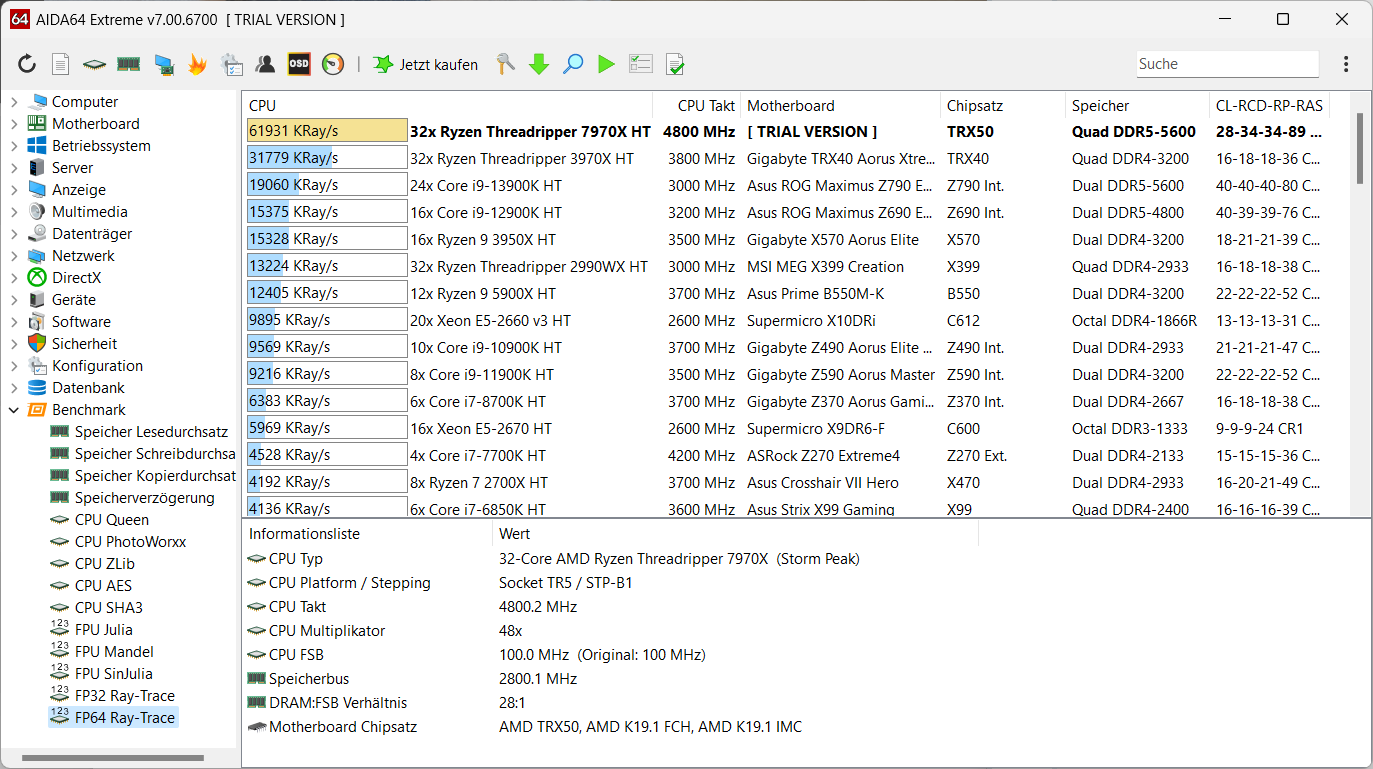The width and height of the screenshot is (1373, 769).
Task: Open FPU SinJulia benchmark
Action: [113, 674]
